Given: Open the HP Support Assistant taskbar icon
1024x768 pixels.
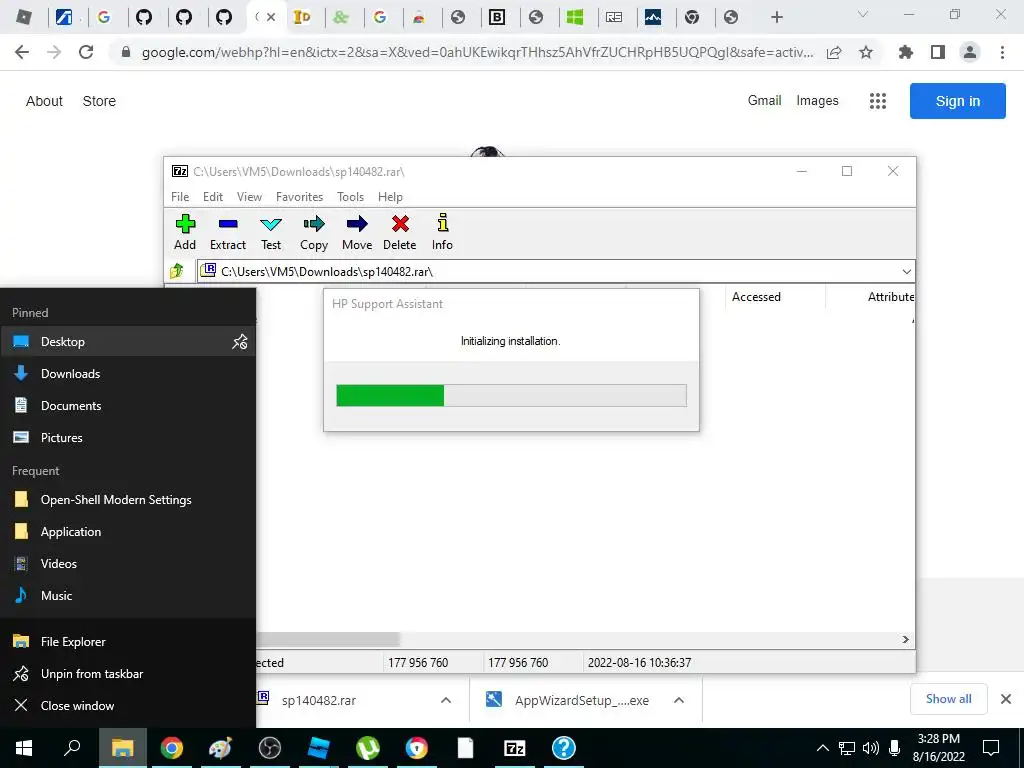Looking at the screenshot, I should point(564,748).
